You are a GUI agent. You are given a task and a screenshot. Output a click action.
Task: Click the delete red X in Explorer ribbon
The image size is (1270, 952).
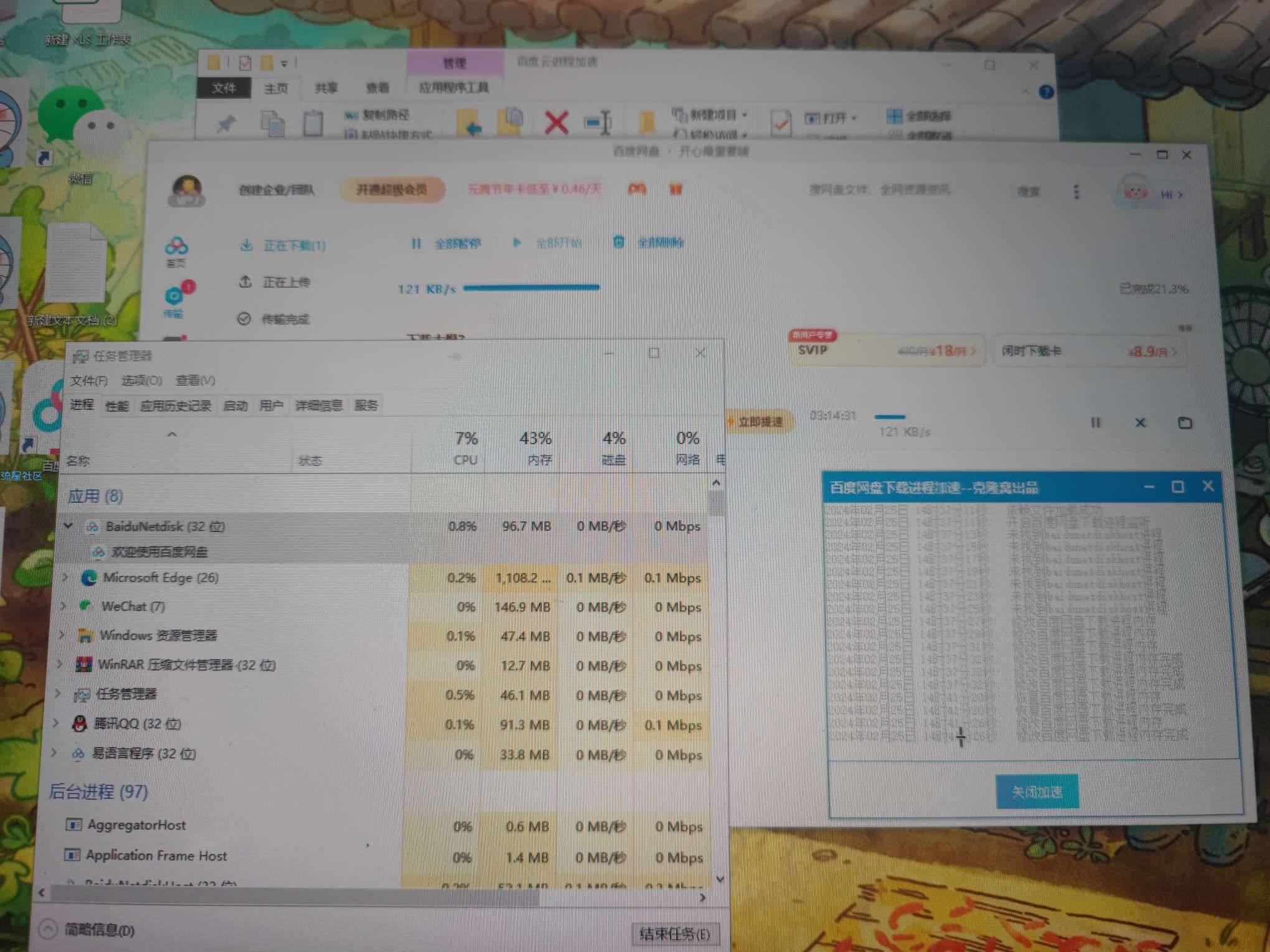(x=556, y=122)
